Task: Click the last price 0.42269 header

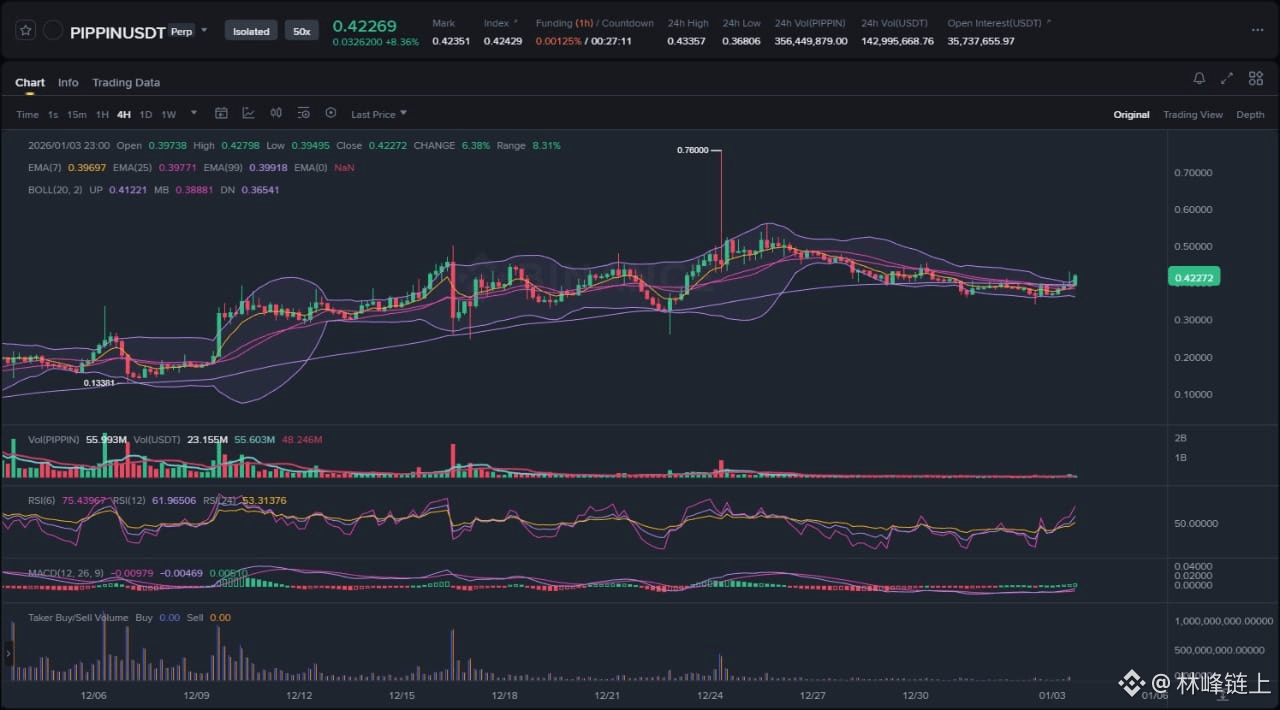Action: (x=364, y=25)
